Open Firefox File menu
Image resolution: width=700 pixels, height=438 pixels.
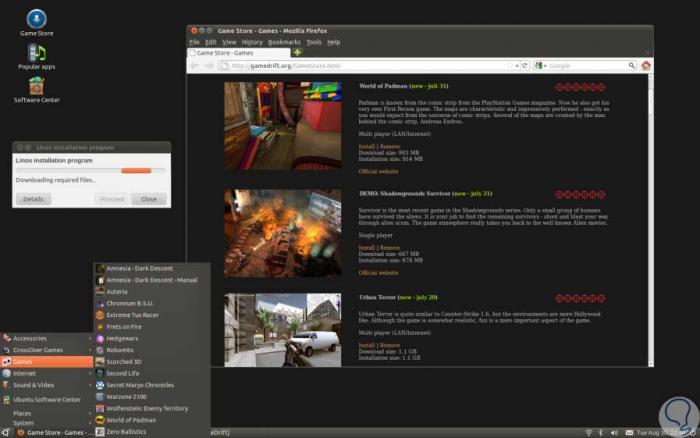click(x=195, y=42)
